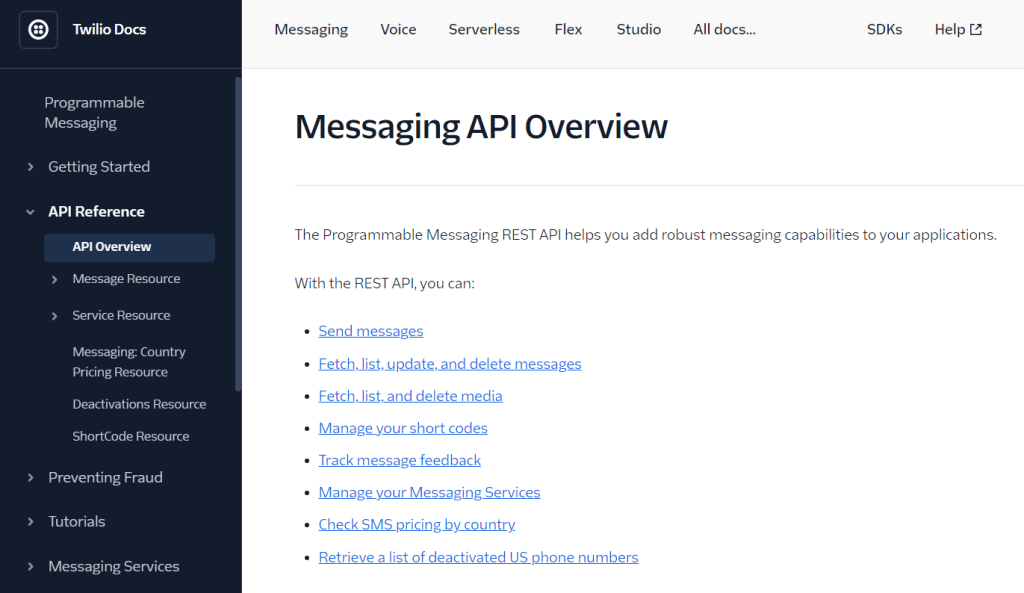Viewport: 1024px width, 593px height.
Task: Open the "Send messages" link
Action: pyautogui.click(x=370, y=330)
